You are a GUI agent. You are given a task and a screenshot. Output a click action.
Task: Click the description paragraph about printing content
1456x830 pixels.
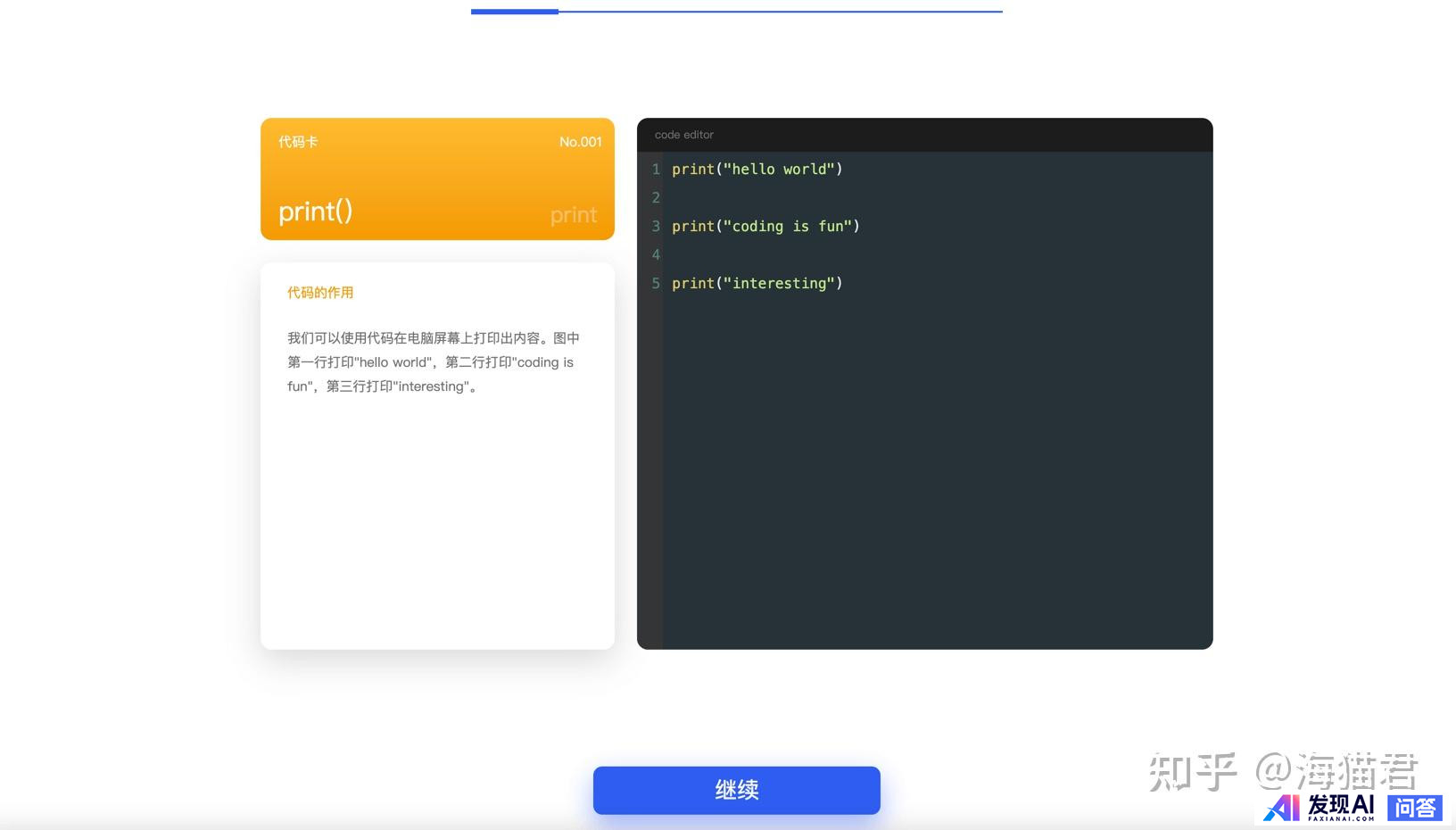(434, 362)
